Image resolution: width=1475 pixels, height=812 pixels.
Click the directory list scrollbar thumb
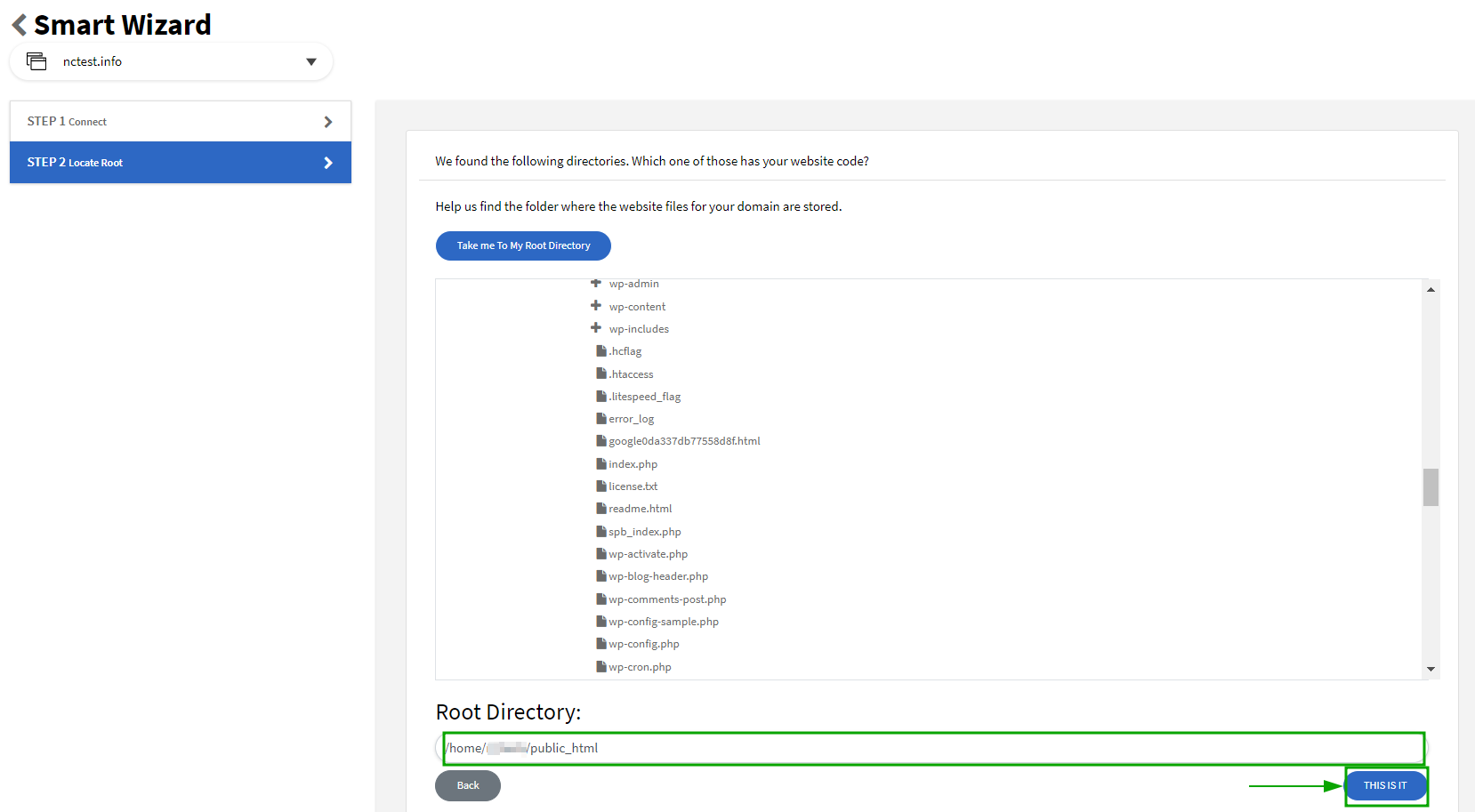coord(1431,487)
